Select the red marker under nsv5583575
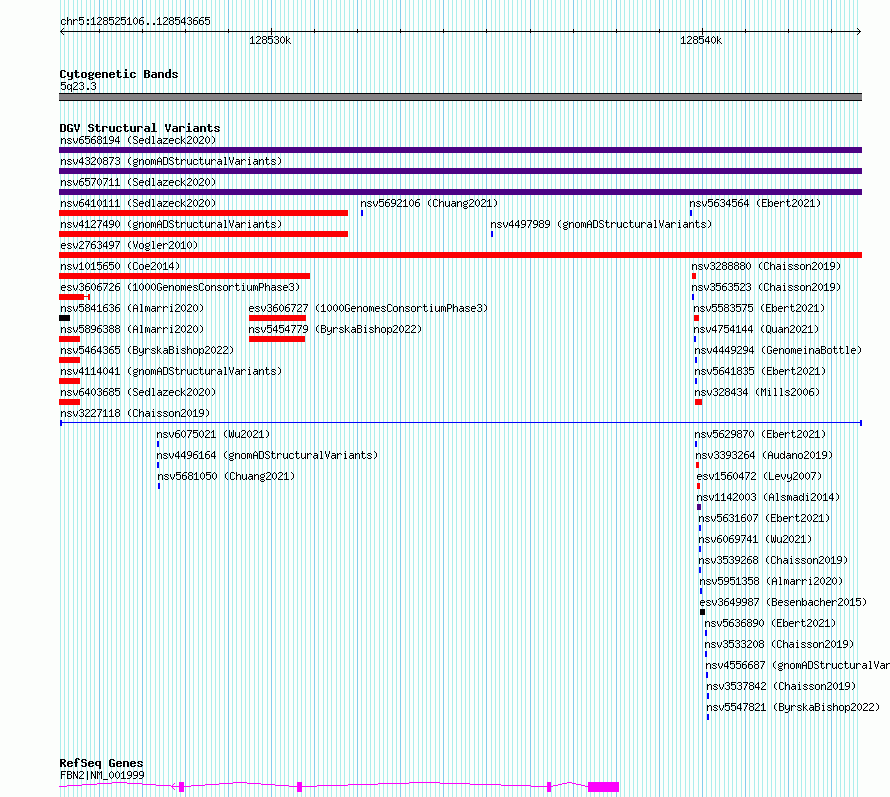Viewport: 890px width, 797px height. [x=696, y=318]
